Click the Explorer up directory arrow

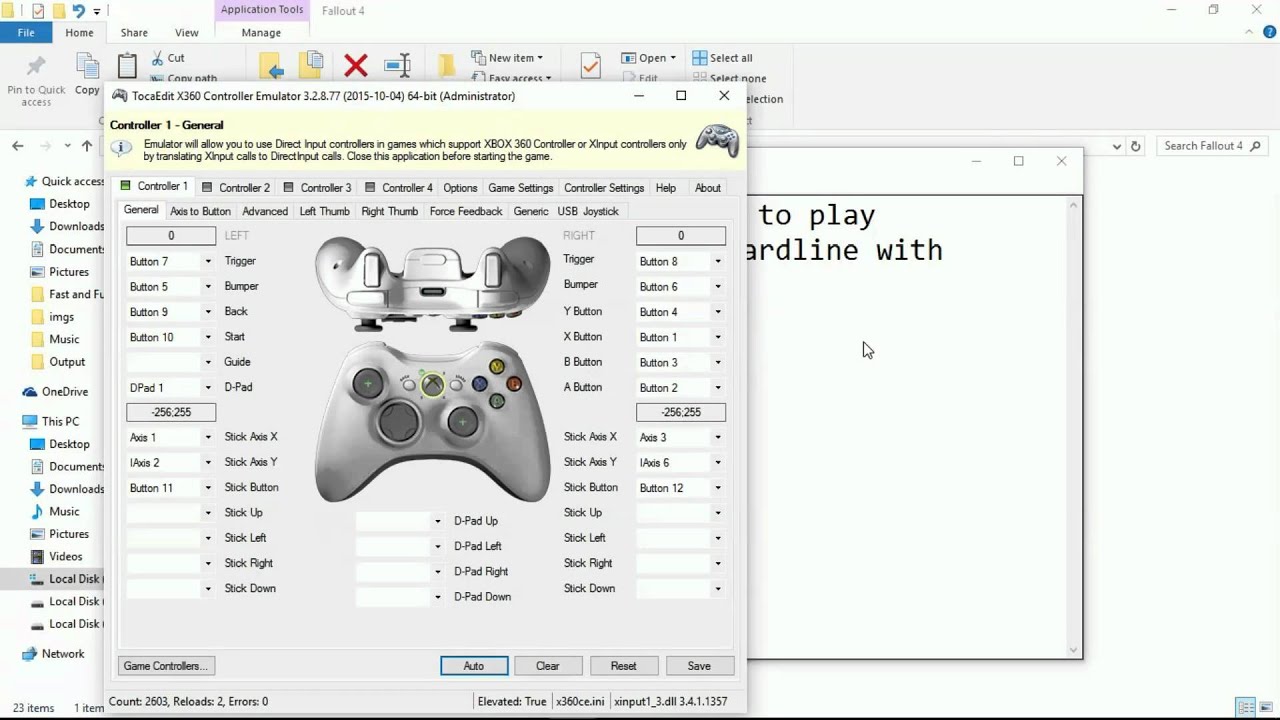[x=87, y=146]
